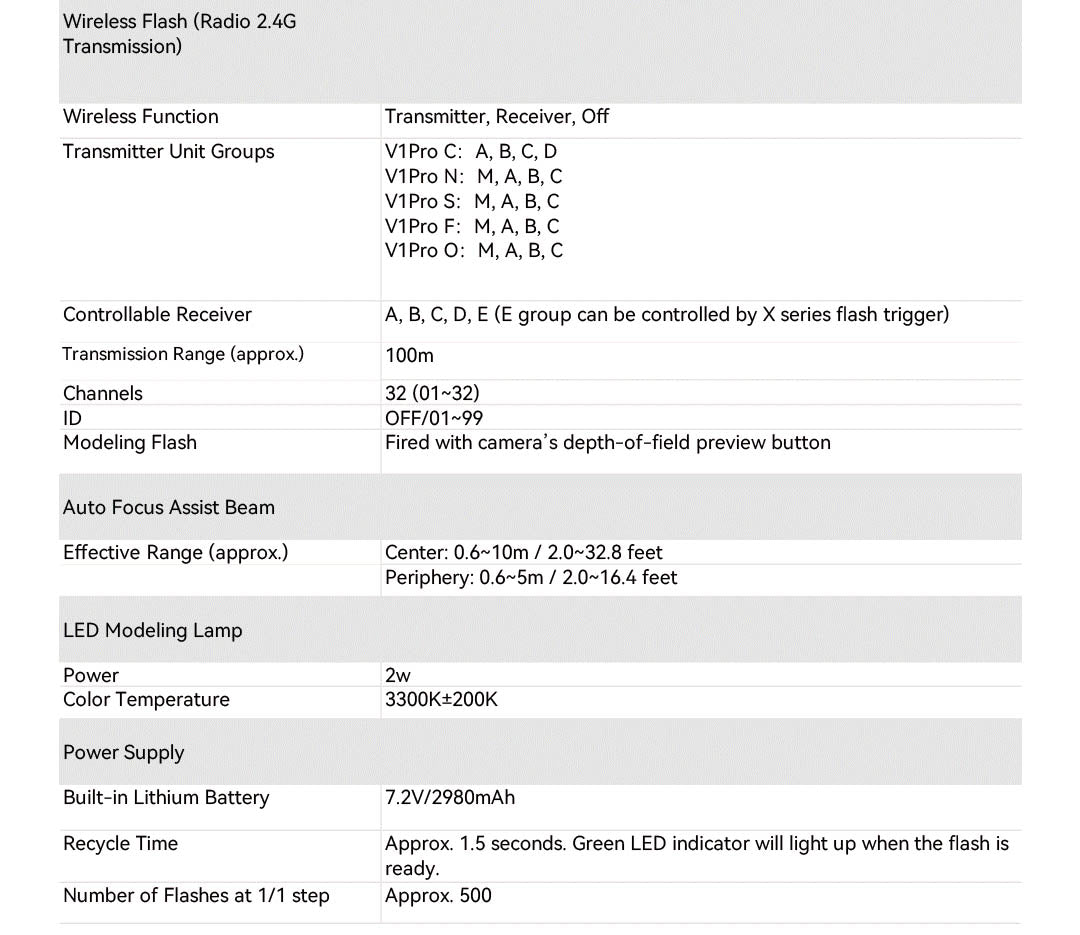Click the Wireless Function row label

tap(140, 117)
